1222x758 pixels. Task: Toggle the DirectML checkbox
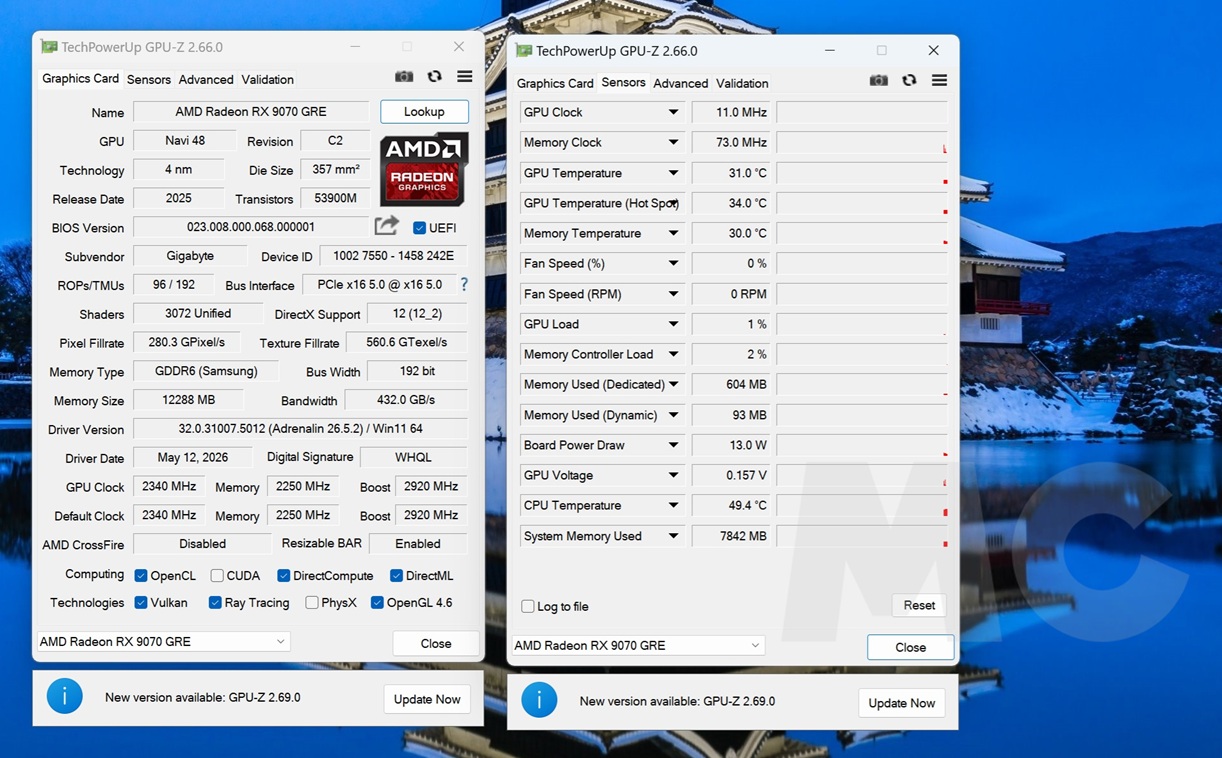[x=397, y=575]
